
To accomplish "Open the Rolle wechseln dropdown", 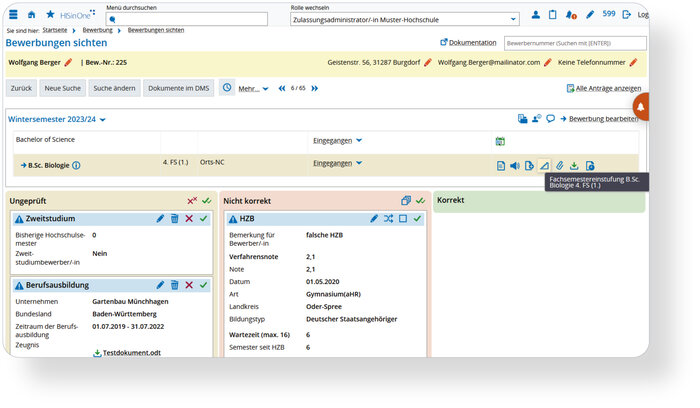I will pyautogui.click(x=405, y=20).
